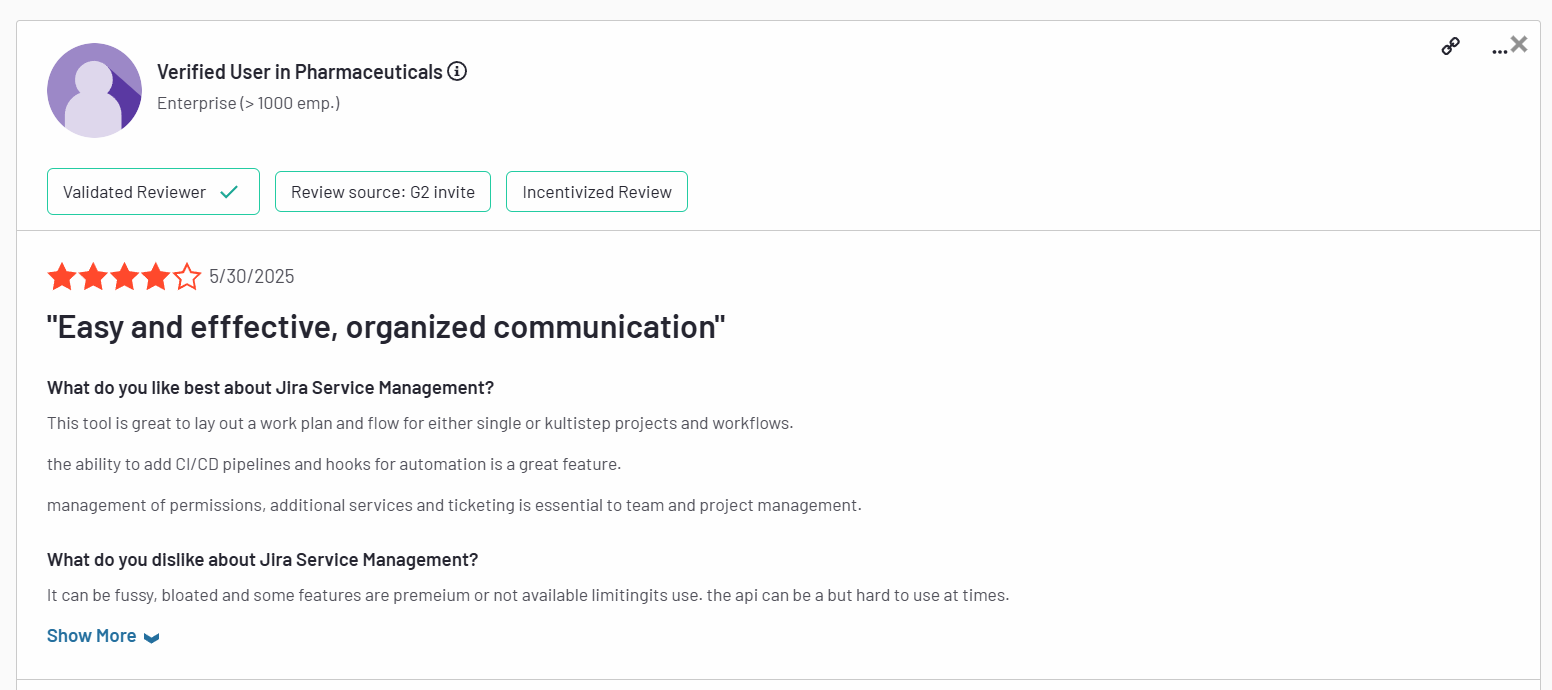Click the Show More link text
This screenshot has height=690, width=1552.
pyautogui.click(x=91, y=636)
